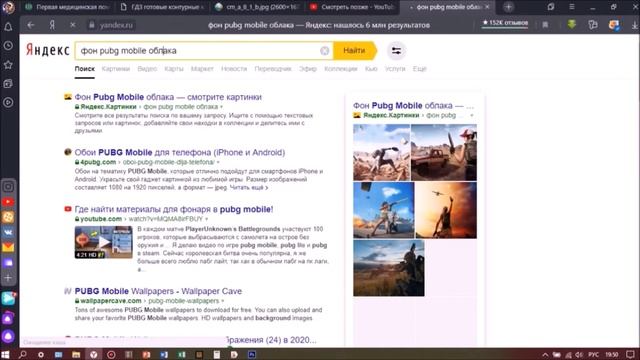Open 'Где найти материалы для фонаря' result
Screen dimensions: 640x360
(174, 209)
